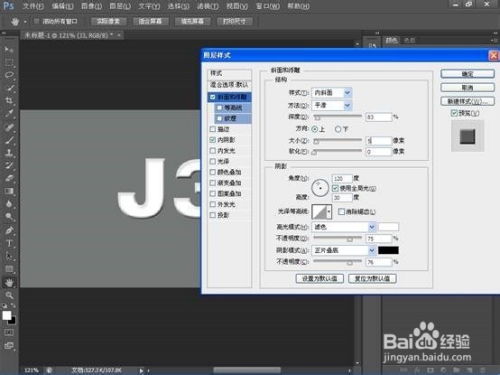Screen dimensions: 500x375
Task: Enable the 外发光 style checkbox
Action: 213,204
